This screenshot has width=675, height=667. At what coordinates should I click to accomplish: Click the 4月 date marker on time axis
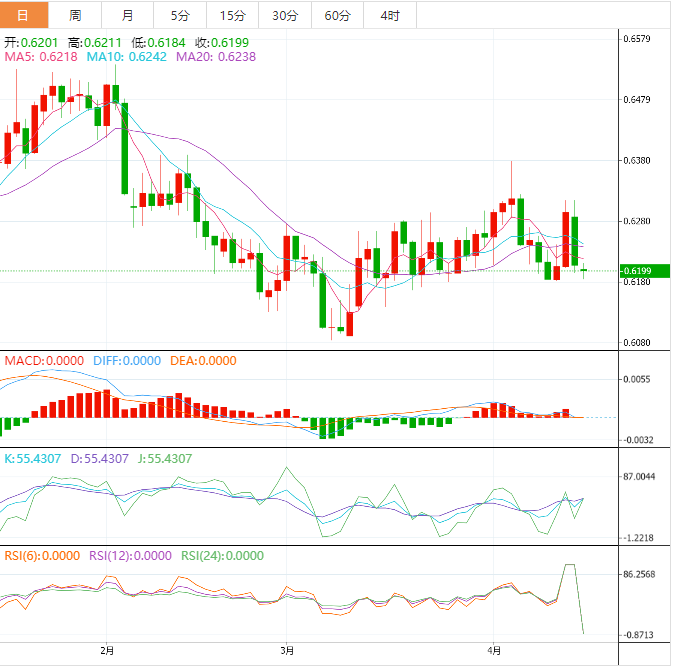tap(492, 650)
